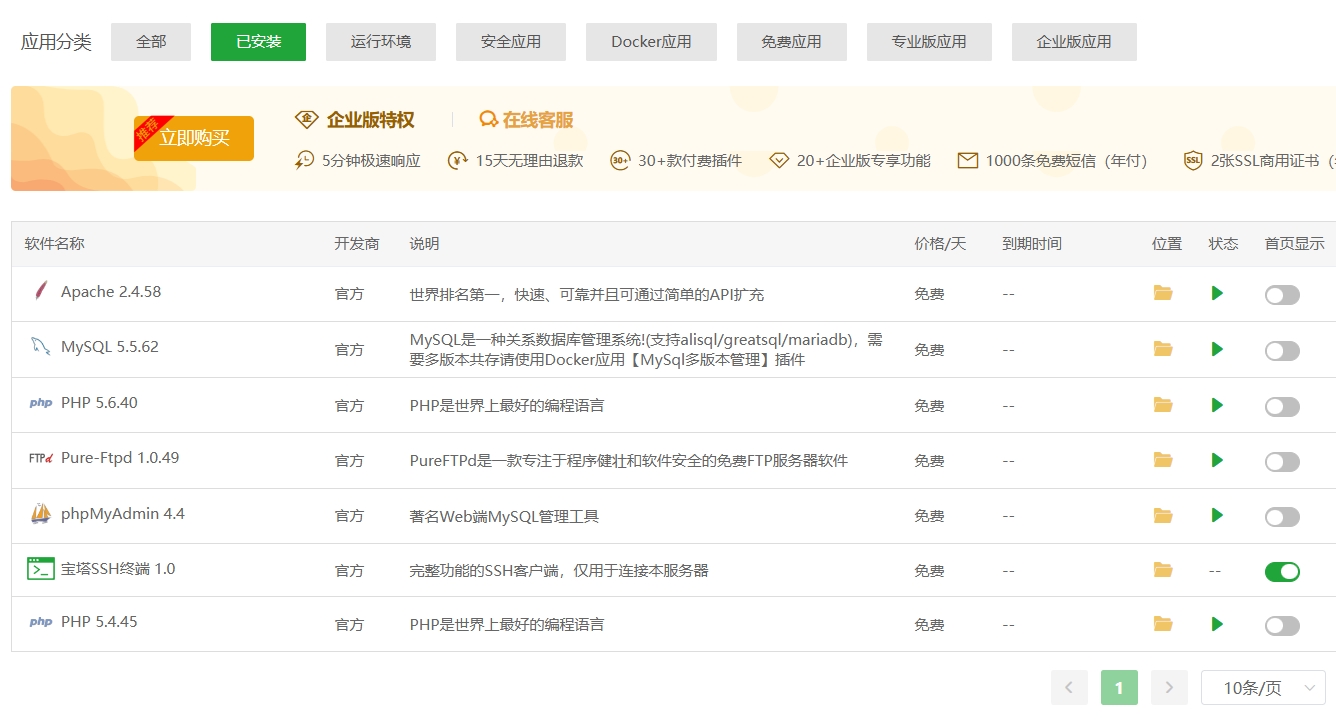Click the status play icon for PHP 5.6.40
The image size is (1336, 726).
1217,405
